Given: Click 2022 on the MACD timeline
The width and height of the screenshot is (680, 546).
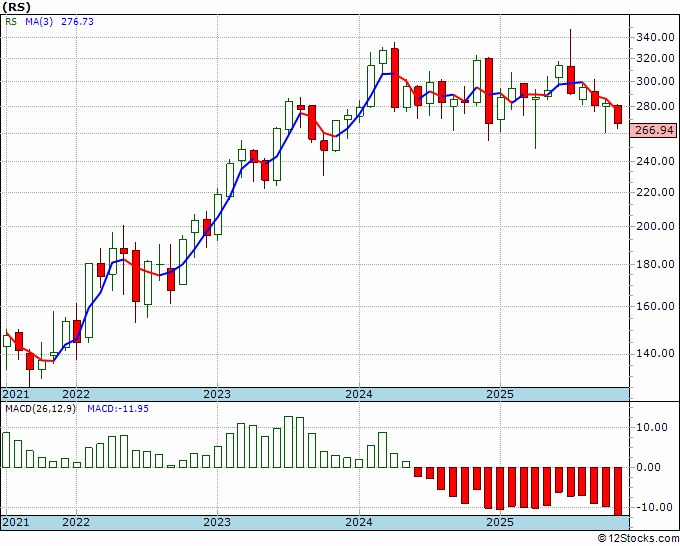Looking at the screenshot, I should click(76, 522).
